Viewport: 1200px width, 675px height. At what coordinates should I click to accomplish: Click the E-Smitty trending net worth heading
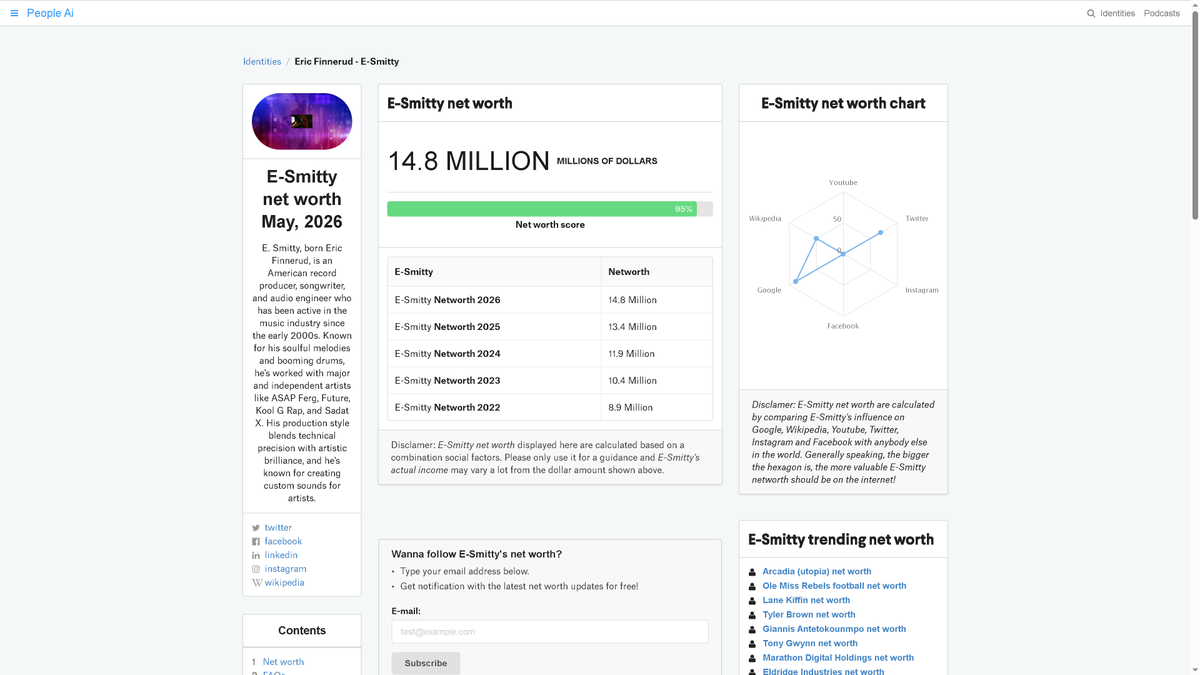[x=841, y=539]
